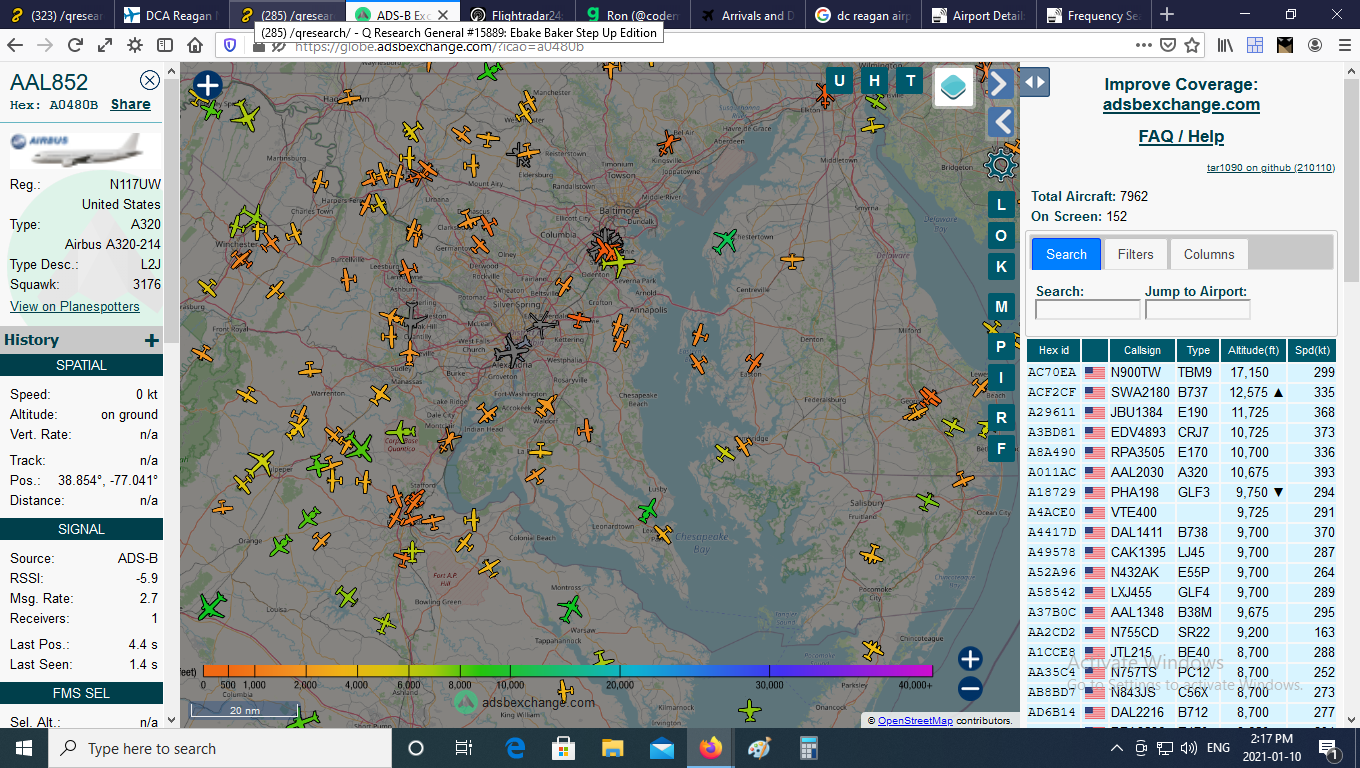Sort table by Type column

click(x=1198, y=350)
